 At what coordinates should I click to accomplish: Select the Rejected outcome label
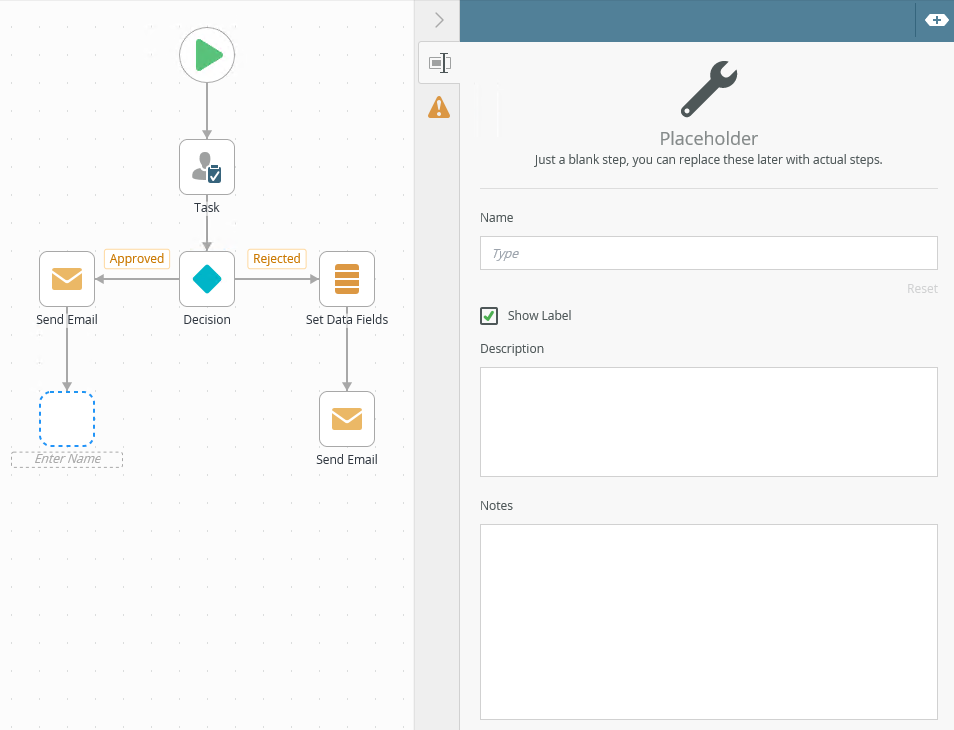click(x=277, y=259)
